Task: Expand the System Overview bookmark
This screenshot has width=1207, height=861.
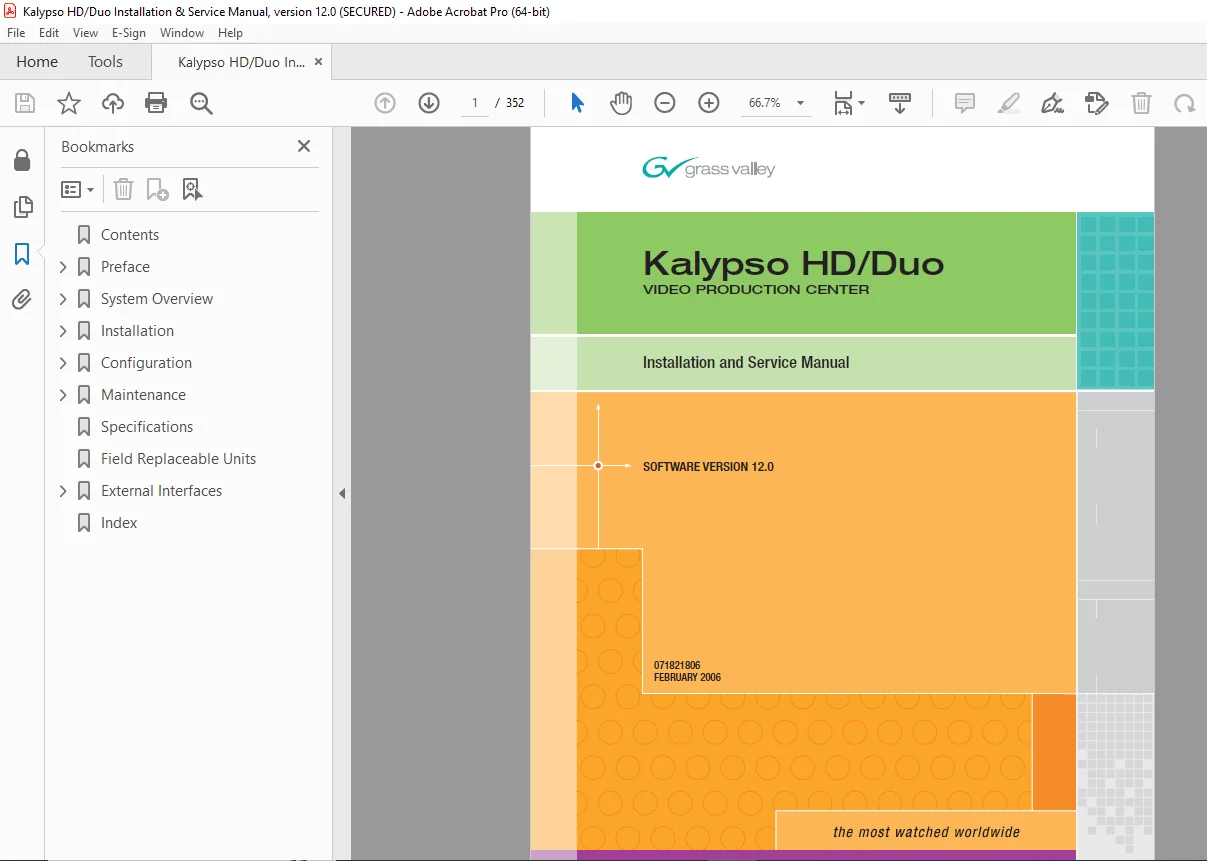Action: coord(63,299)
